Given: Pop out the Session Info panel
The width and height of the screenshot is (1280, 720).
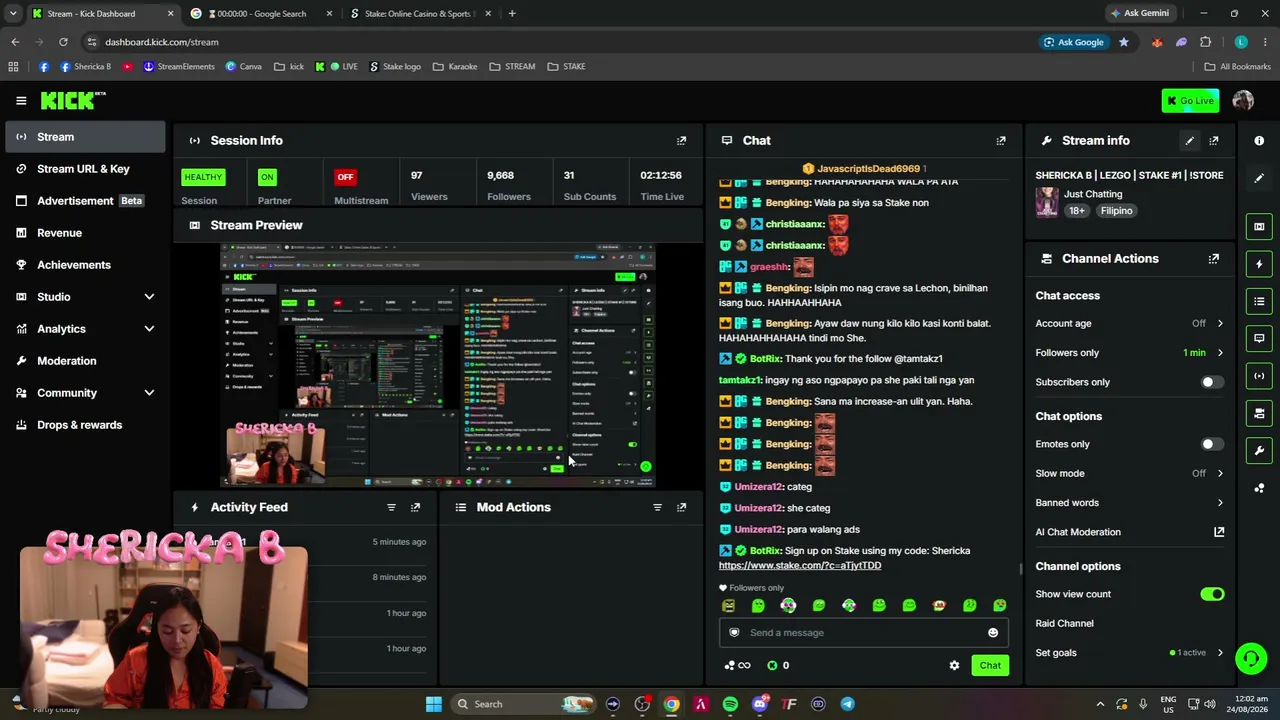Looking at the screenshot, I should [x=682, y=141].
